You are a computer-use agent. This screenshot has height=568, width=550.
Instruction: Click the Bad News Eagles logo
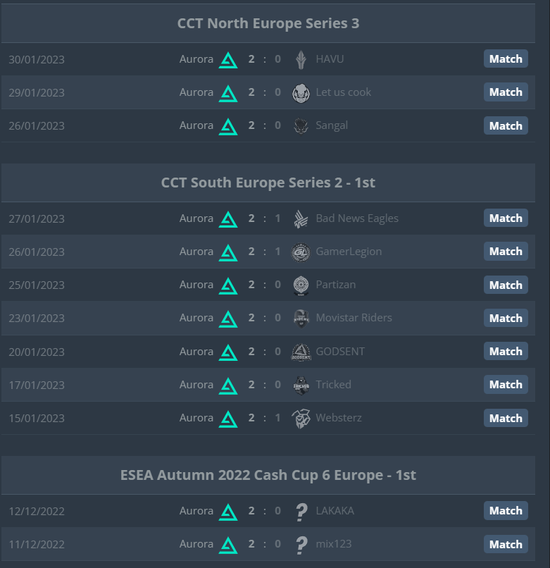click(301, 219)
